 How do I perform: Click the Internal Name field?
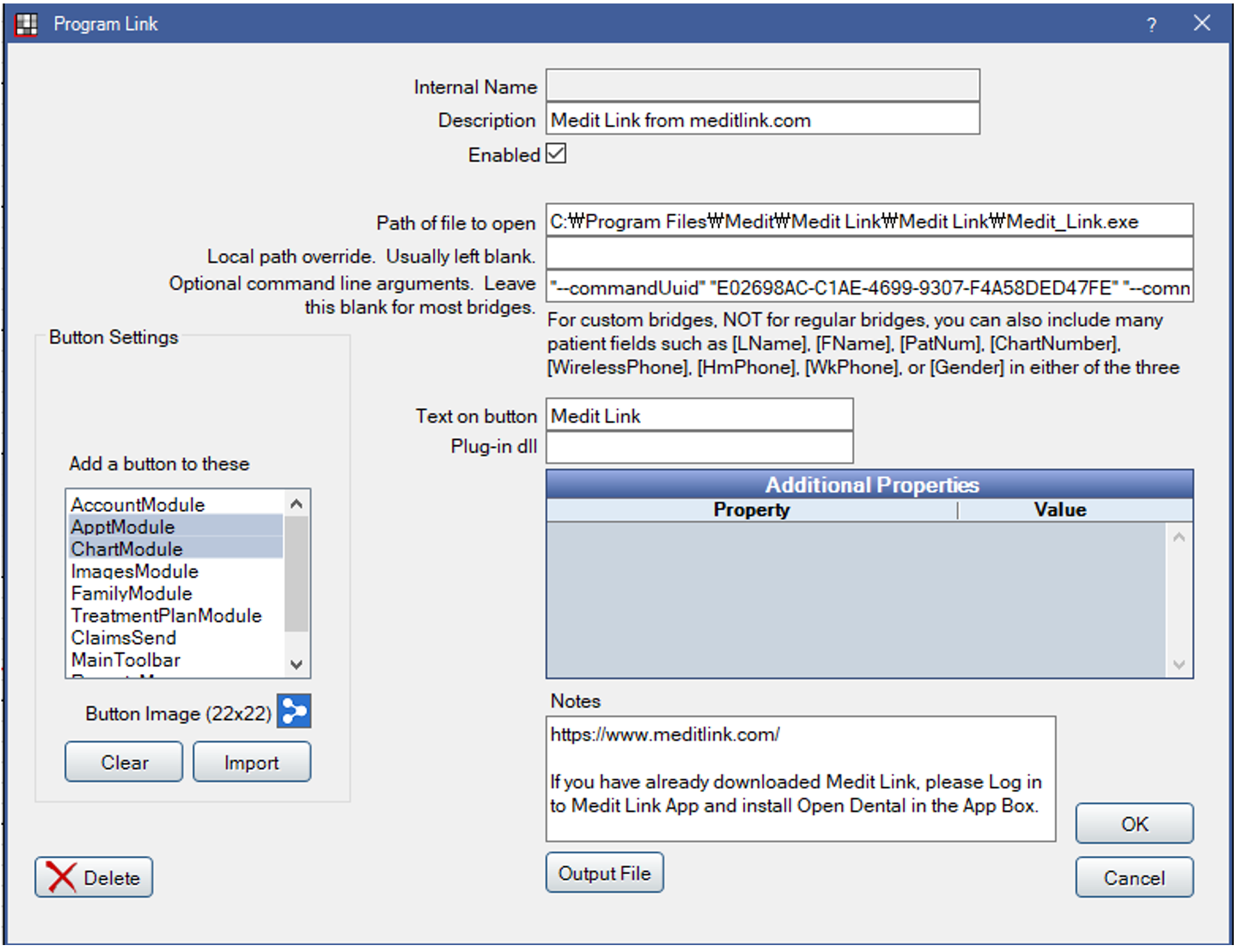point(763,85)
